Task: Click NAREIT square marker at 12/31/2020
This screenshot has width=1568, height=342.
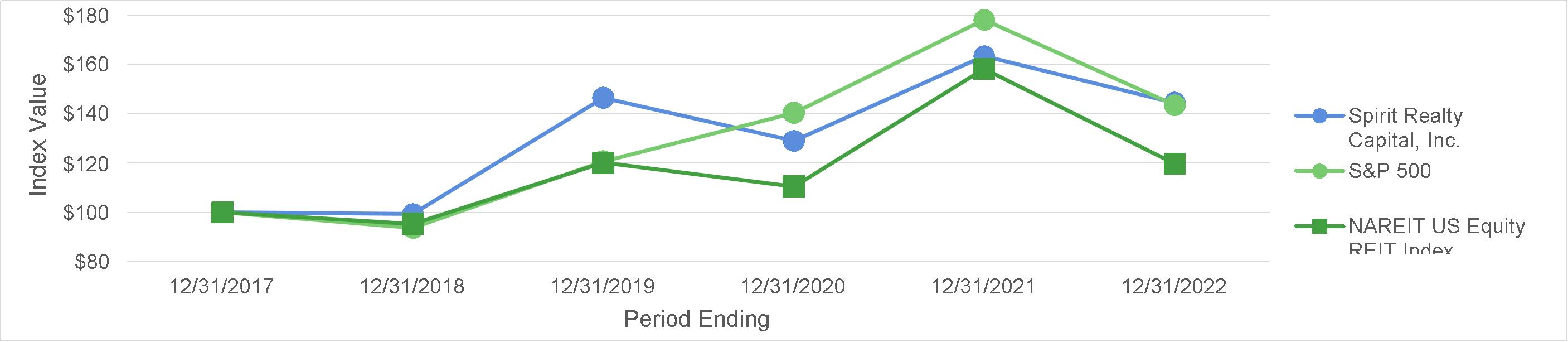Action: pyautogui.click(x=793, y=186)
